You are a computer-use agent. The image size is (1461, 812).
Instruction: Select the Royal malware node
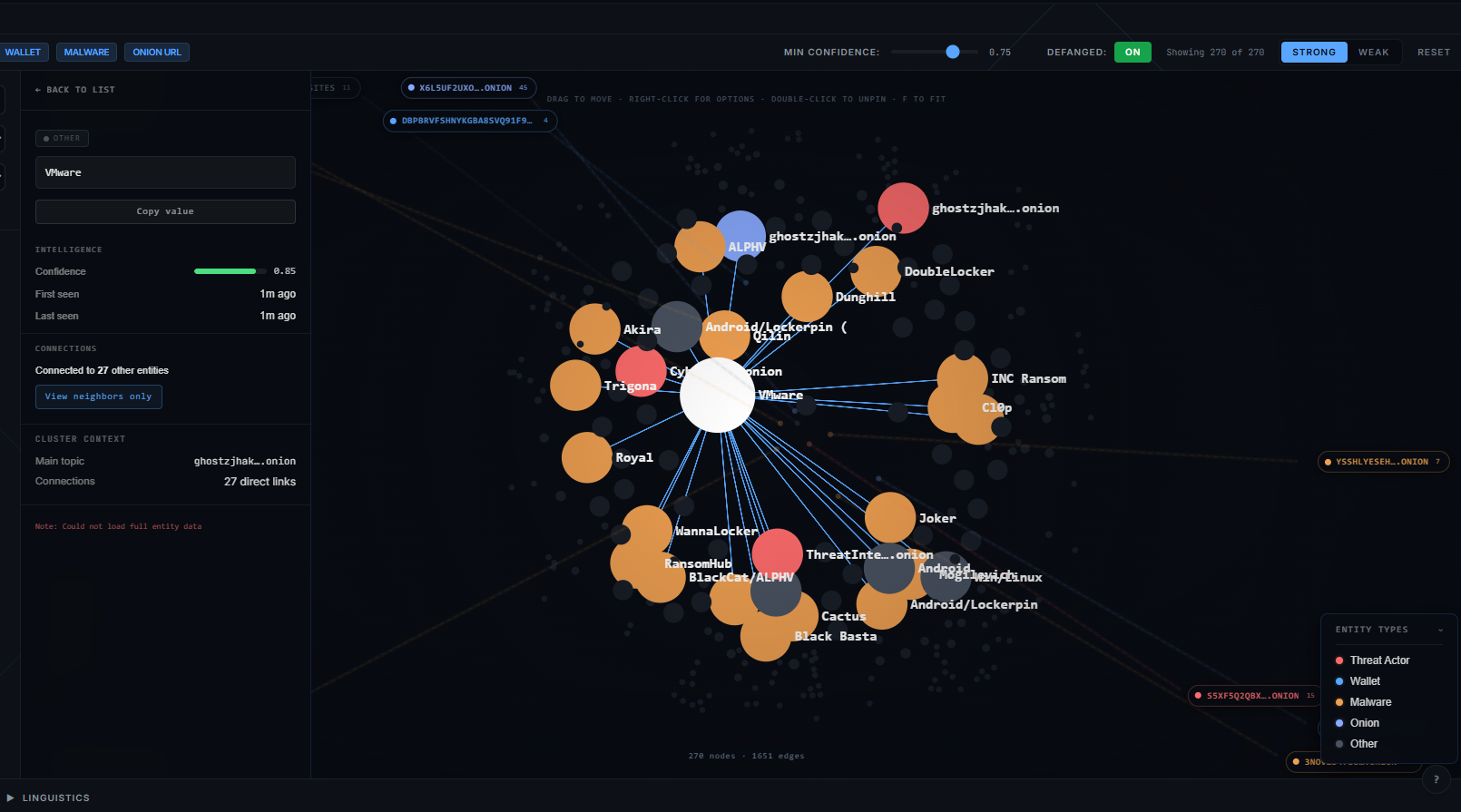tap(587, 457)
